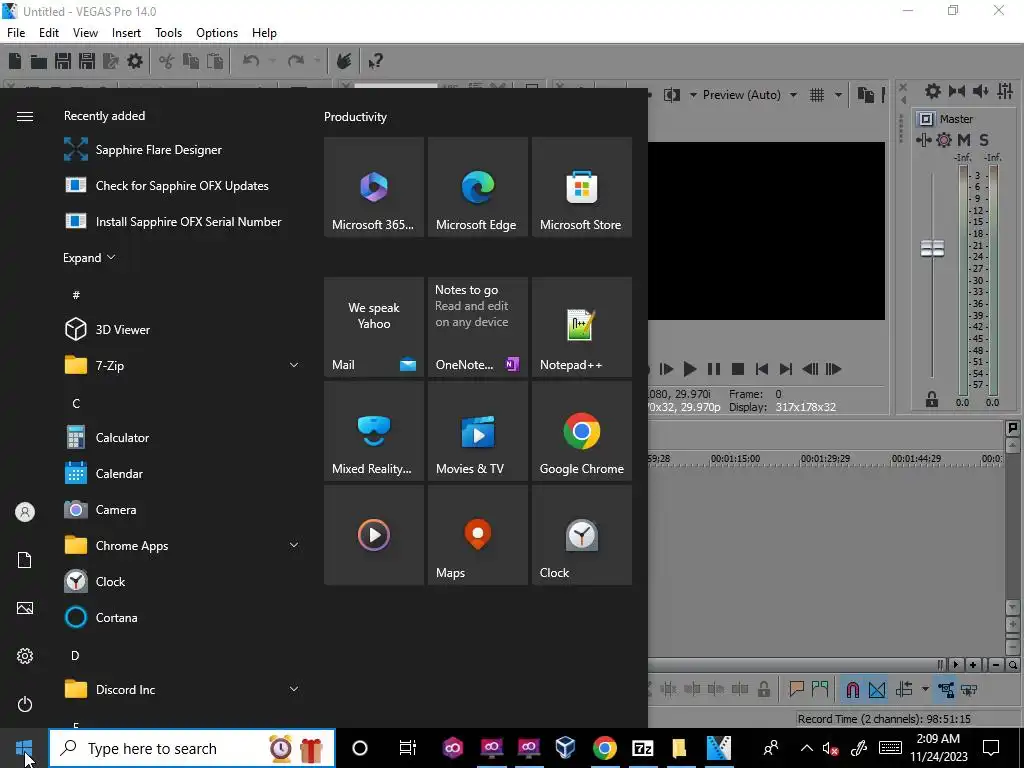This screenshot has width=1024, height=768.
Task: Launch Notepad++ from the Start tiles
Action: tap(581, 327)
